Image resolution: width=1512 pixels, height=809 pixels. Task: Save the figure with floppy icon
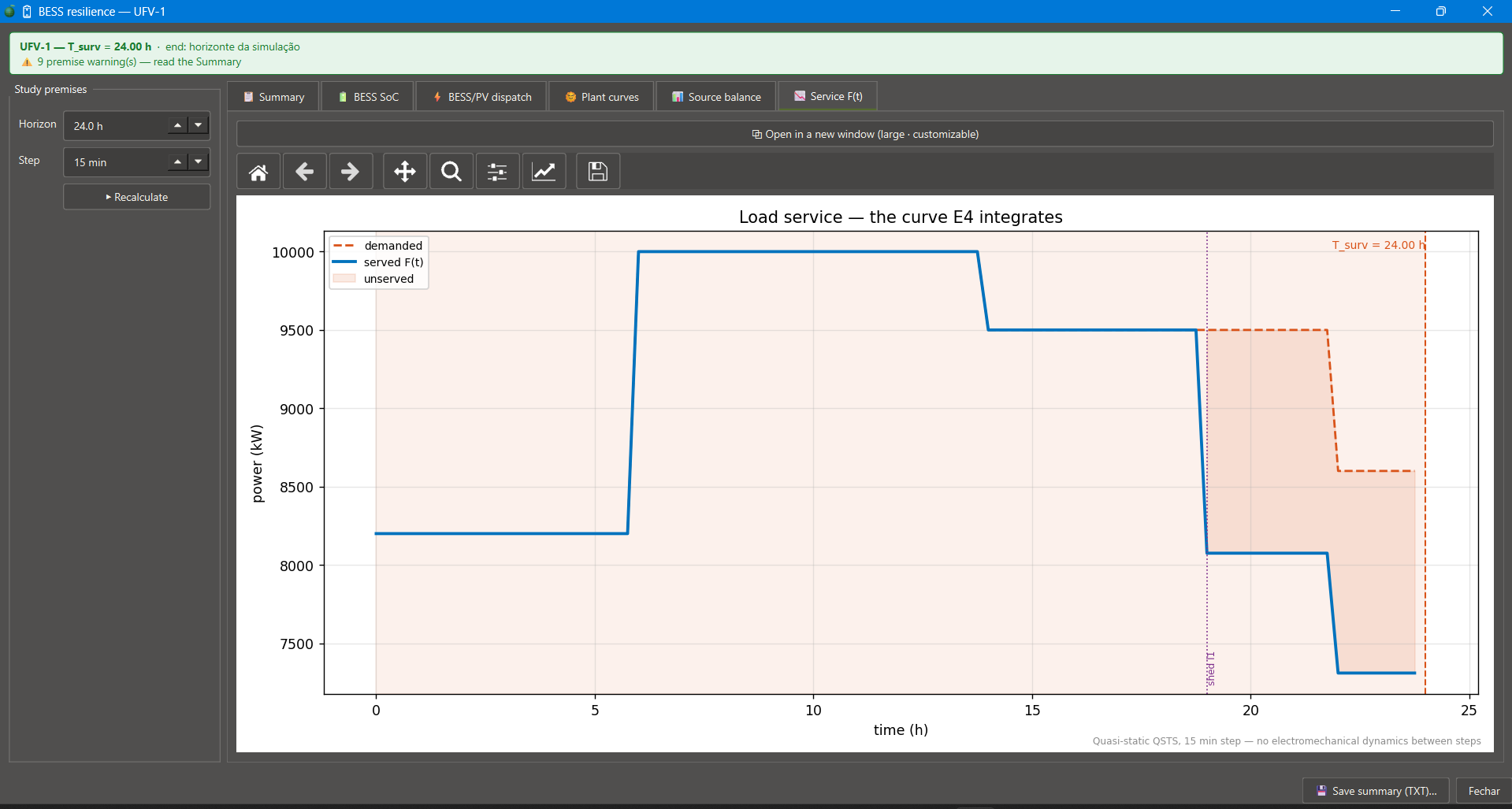click(x=598, y=172)
